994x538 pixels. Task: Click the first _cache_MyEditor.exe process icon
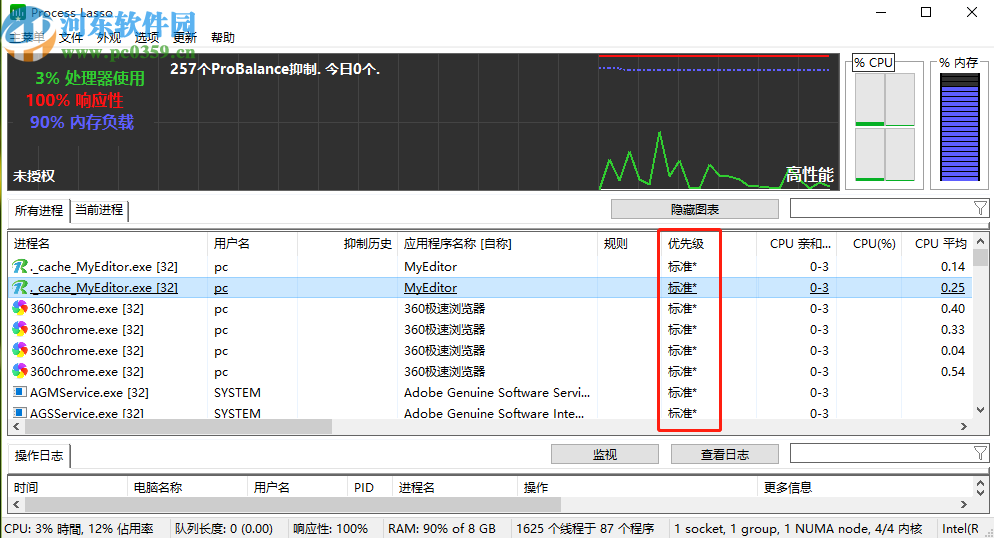pos(20,267)
